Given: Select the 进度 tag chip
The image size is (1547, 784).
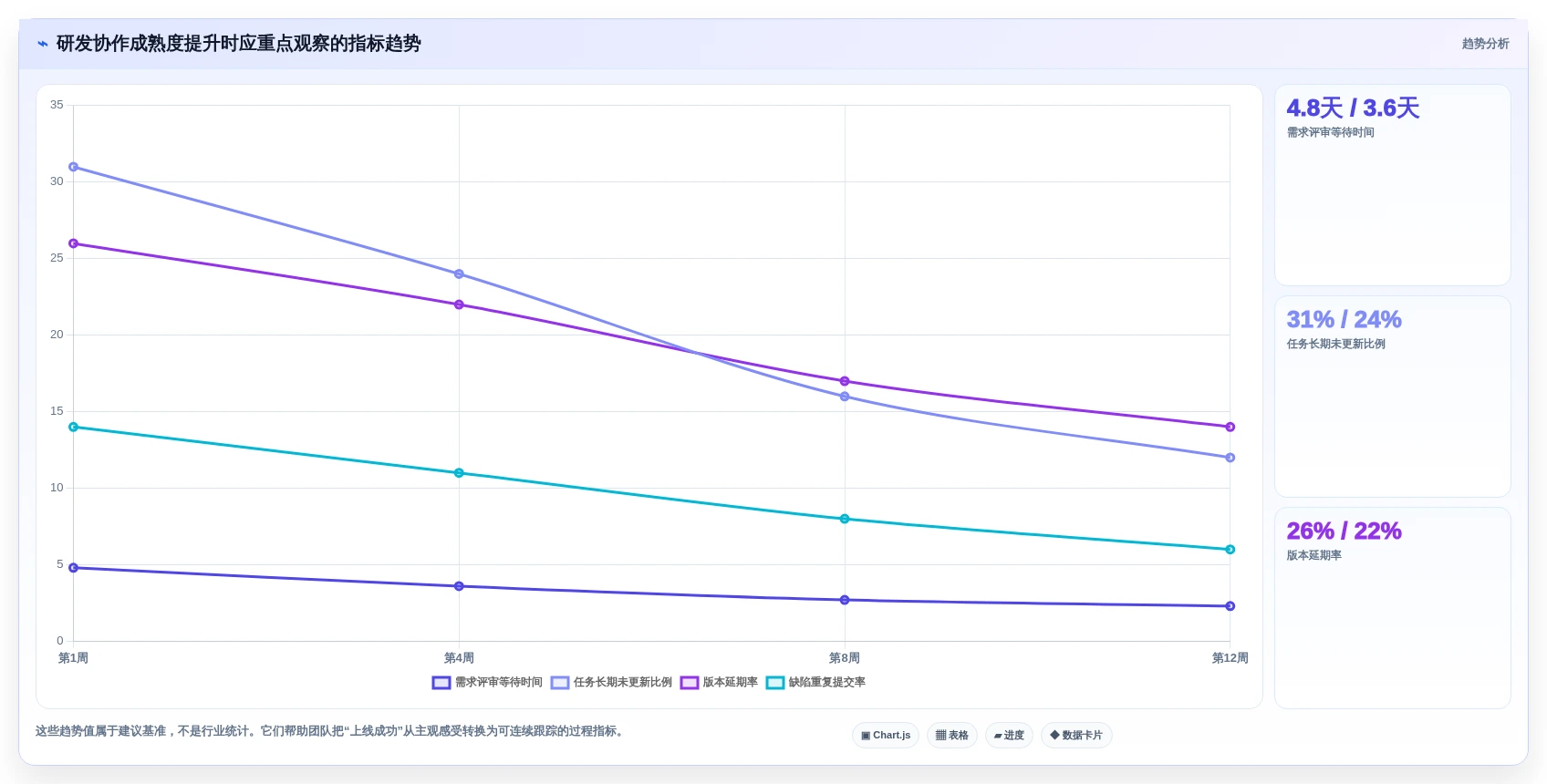Looking at the screenshot, I should point(1009,736).
